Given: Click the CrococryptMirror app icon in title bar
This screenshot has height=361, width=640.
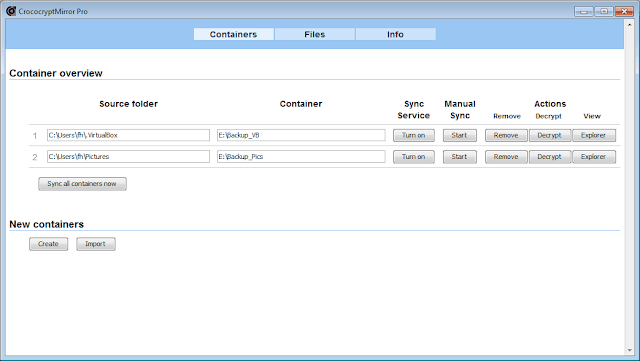Looking at the screenshot, I should pos(11,11).
